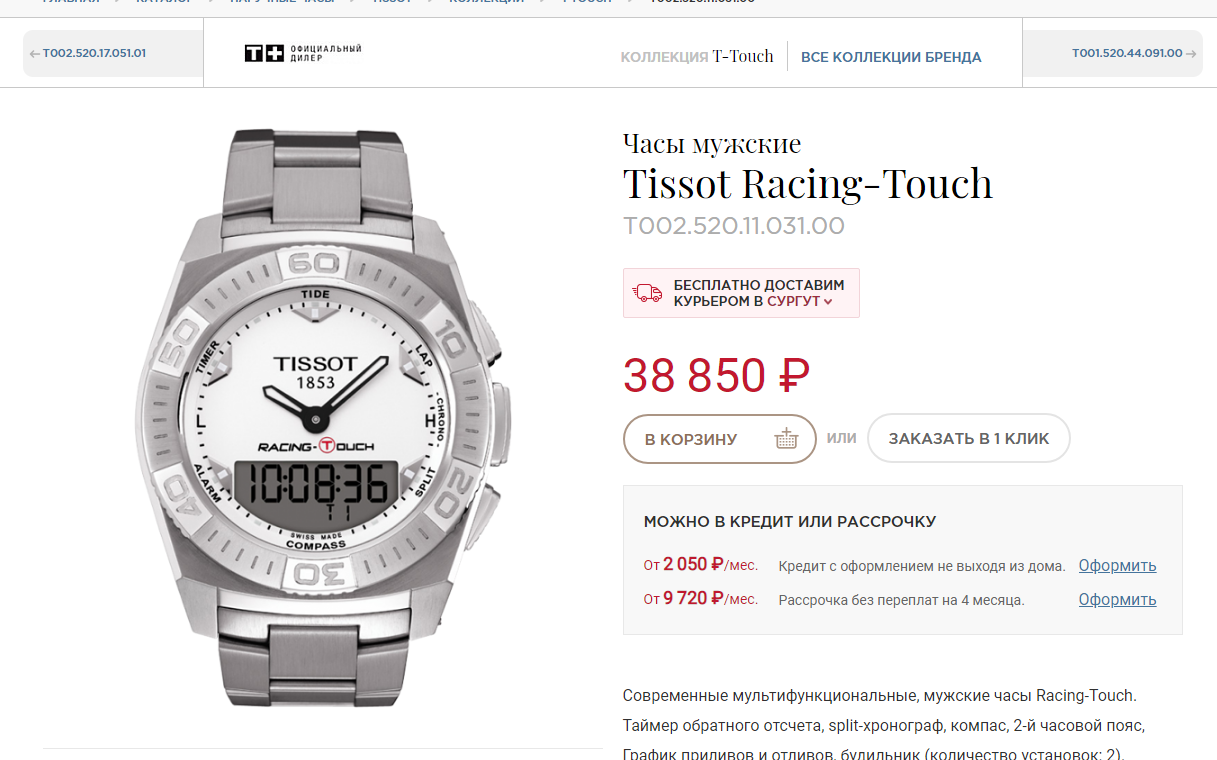
Task: Click the 2 050 ₽ monthly credit amount
Action: [693, 565]
